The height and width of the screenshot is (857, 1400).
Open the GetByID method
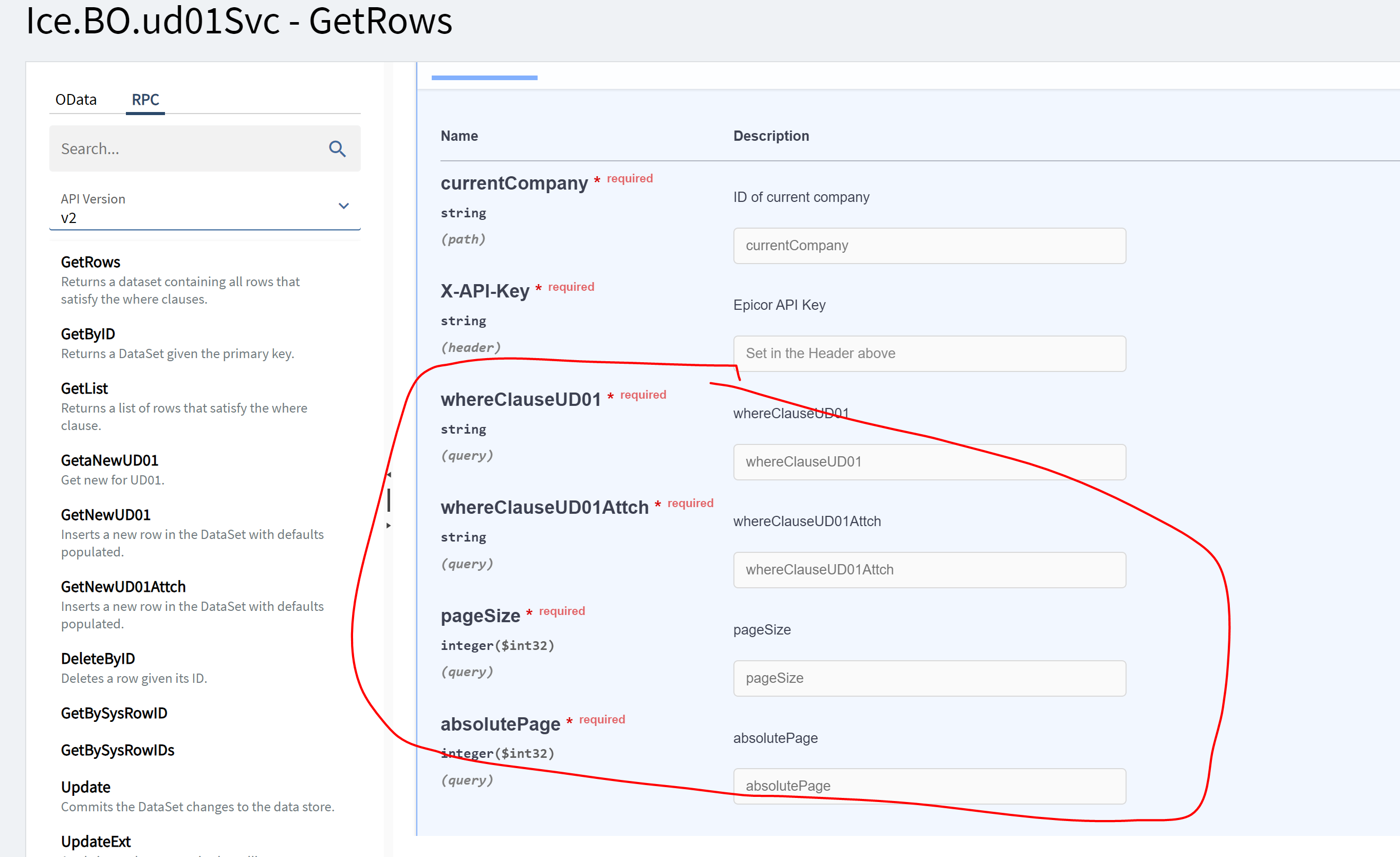tap(87, 333)
